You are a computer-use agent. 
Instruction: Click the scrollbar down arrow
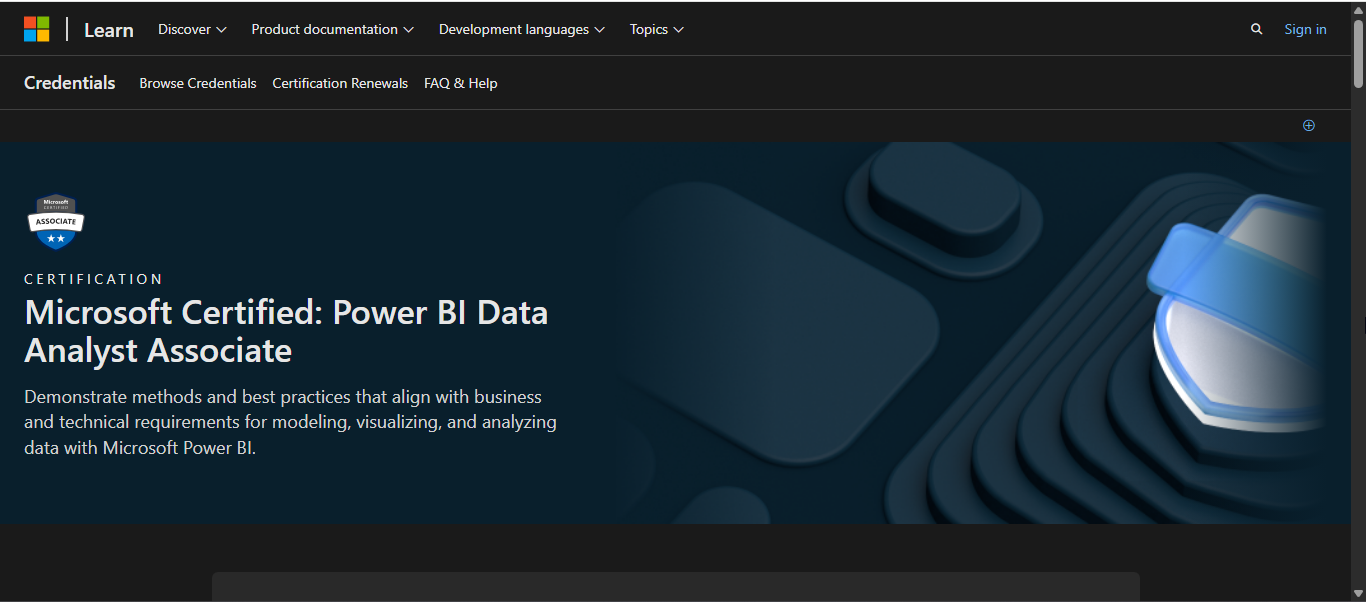pyautogui.click(x=1358, y=594)
